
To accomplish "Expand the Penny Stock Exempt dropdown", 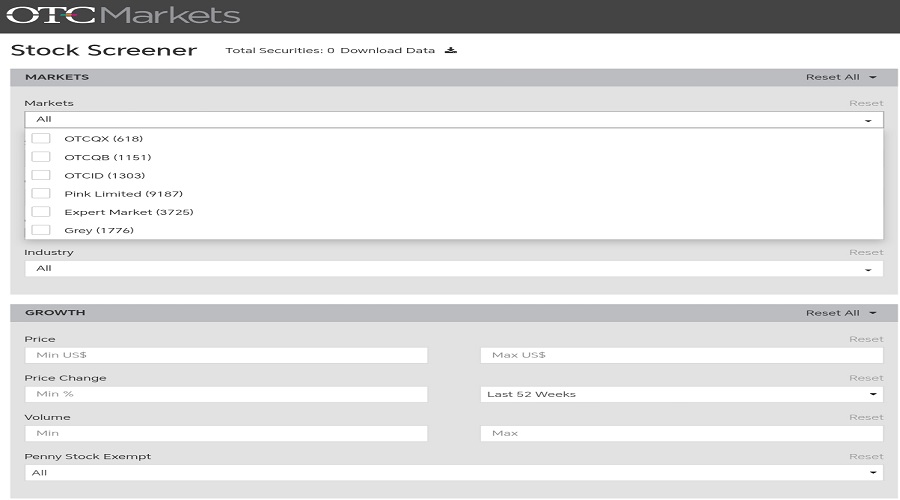I will 453,472.
